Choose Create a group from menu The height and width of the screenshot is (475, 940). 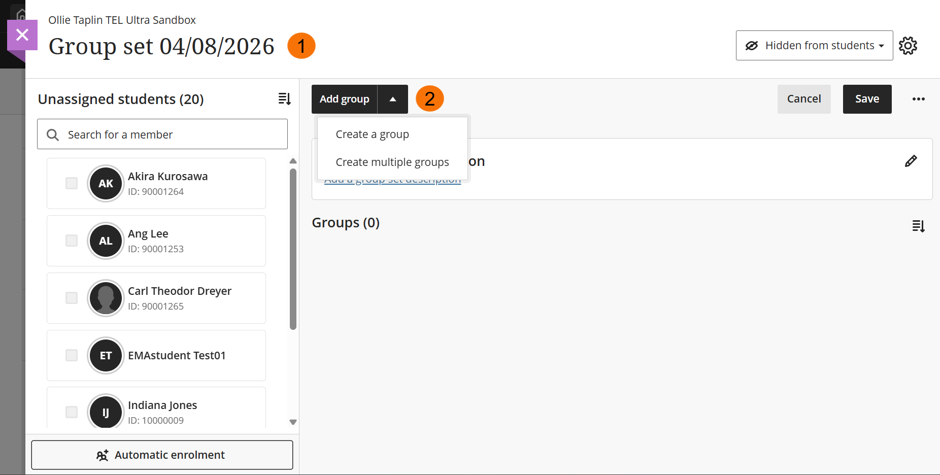pos(372,134)
